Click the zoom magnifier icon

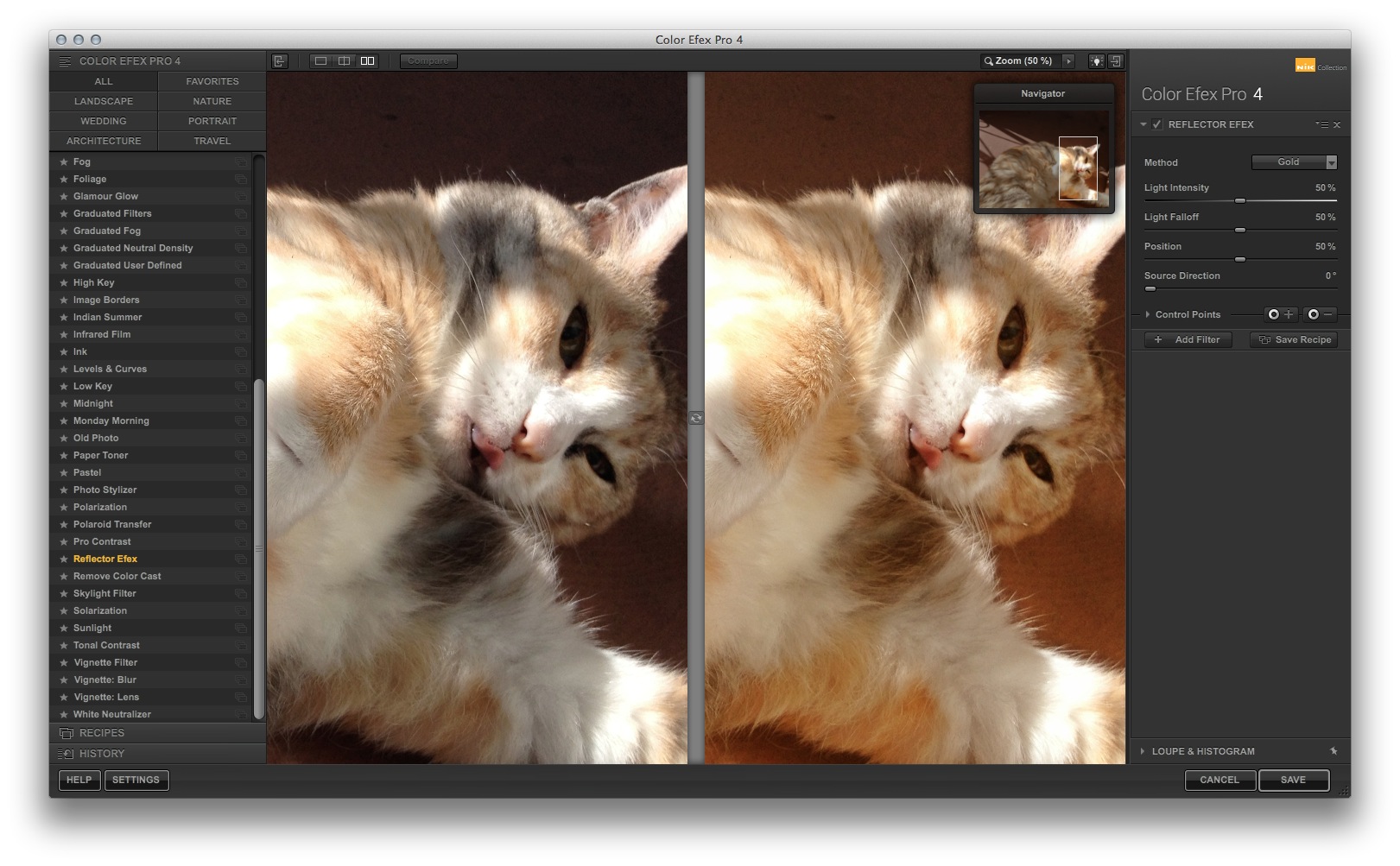(x=989, y=61)
